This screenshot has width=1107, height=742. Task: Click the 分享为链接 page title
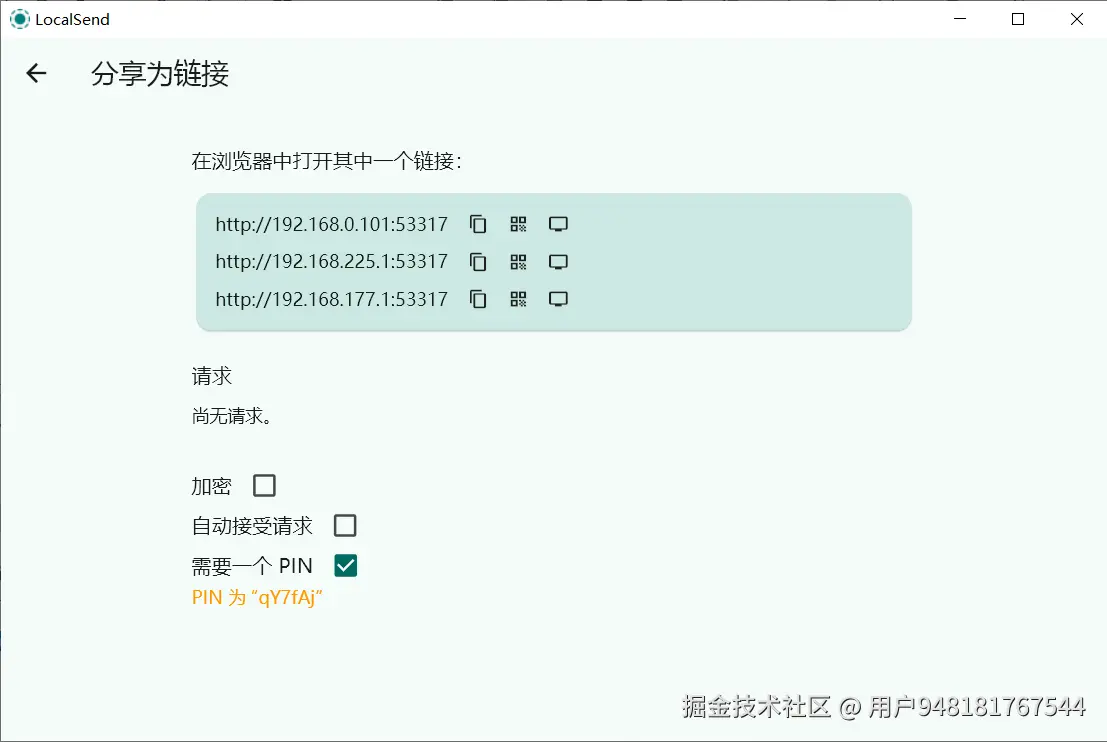pos(160,73)
